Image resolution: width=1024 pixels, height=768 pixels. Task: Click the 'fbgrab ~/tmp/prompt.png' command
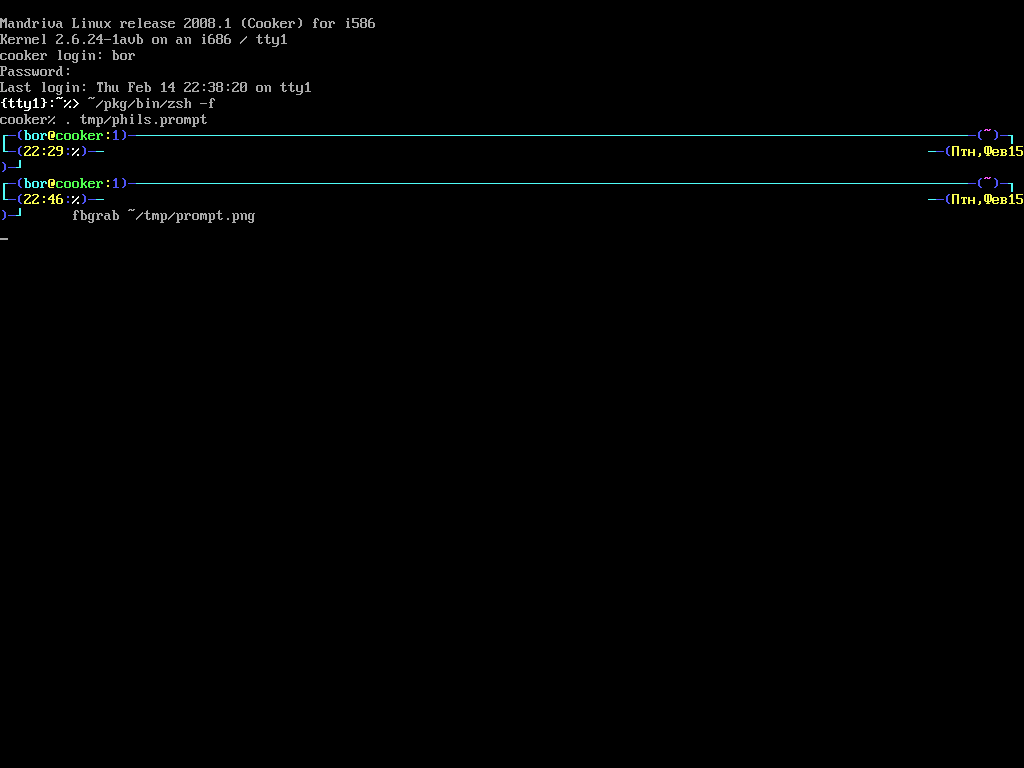pos(163,216)
